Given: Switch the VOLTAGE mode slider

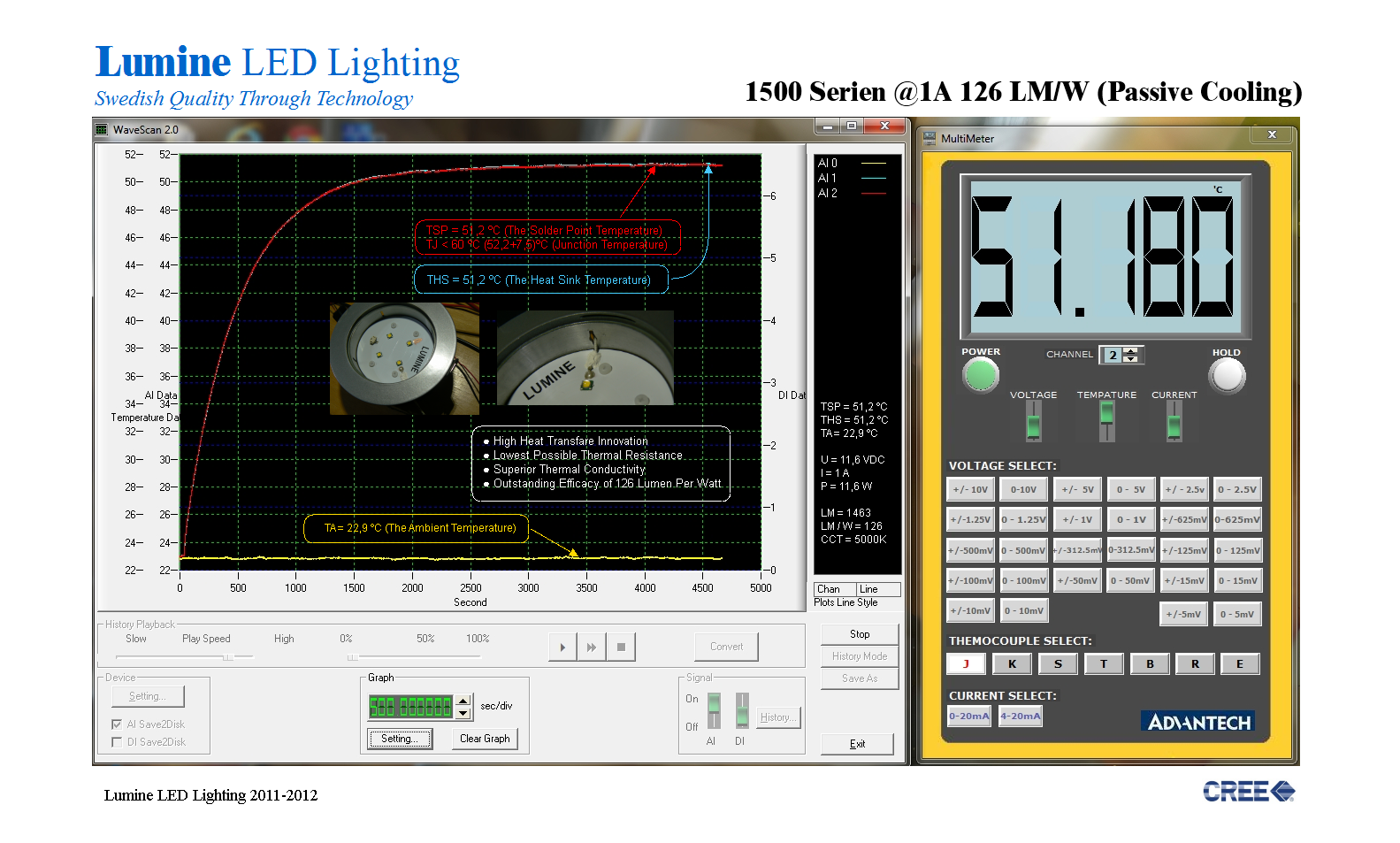Looking at the screenshot, I should [x=1033, y=421].
